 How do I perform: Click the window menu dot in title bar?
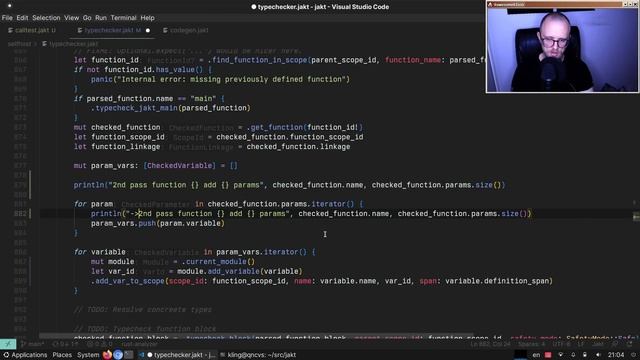[x=9, y=6]
